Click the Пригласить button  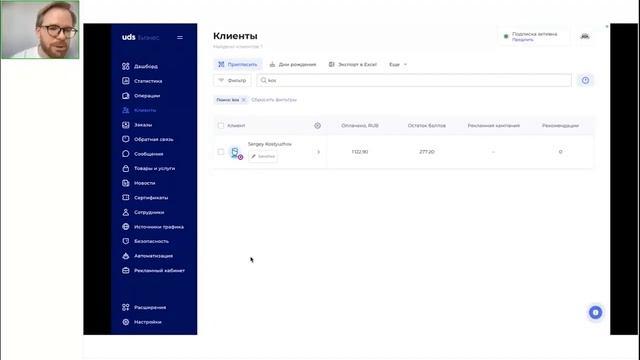(x=238, y=64)
